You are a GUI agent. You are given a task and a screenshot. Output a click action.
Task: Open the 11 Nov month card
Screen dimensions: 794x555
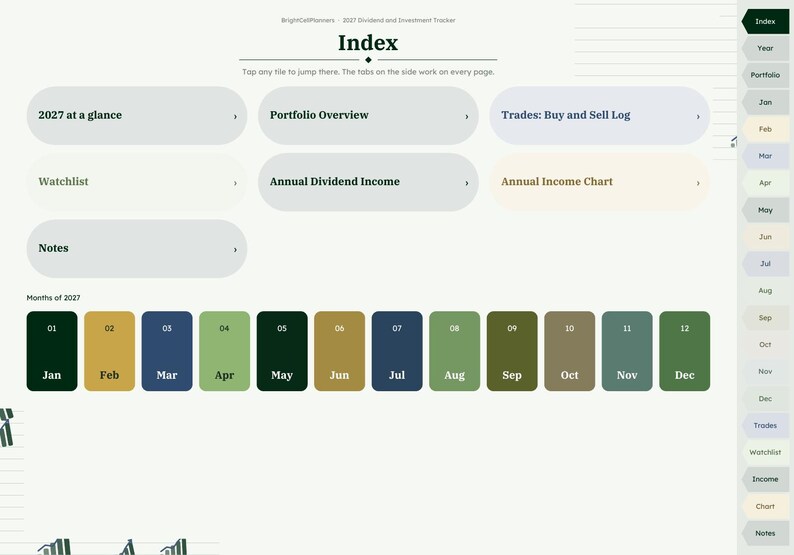coord(627,351)
